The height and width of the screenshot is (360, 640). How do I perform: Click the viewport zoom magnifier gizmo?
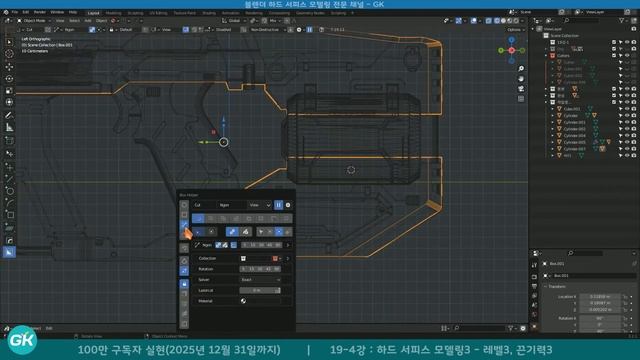point(521,69)
